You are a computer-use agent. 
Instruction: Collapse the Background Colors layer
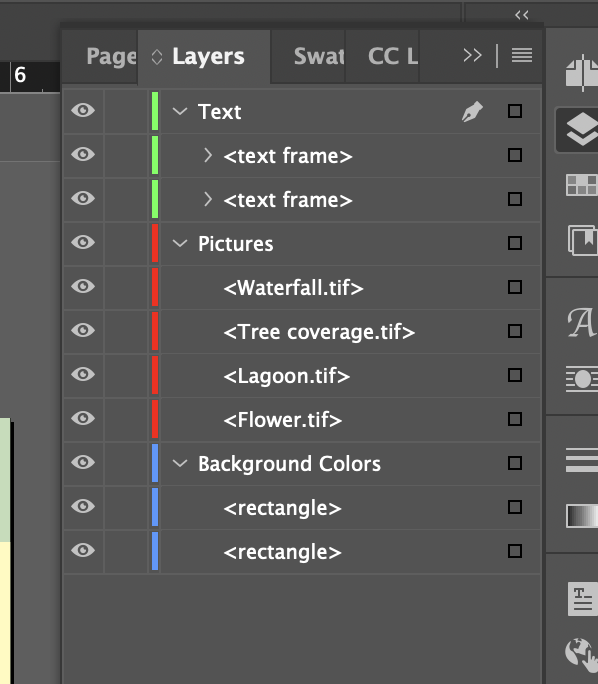(x=180, y=463)
